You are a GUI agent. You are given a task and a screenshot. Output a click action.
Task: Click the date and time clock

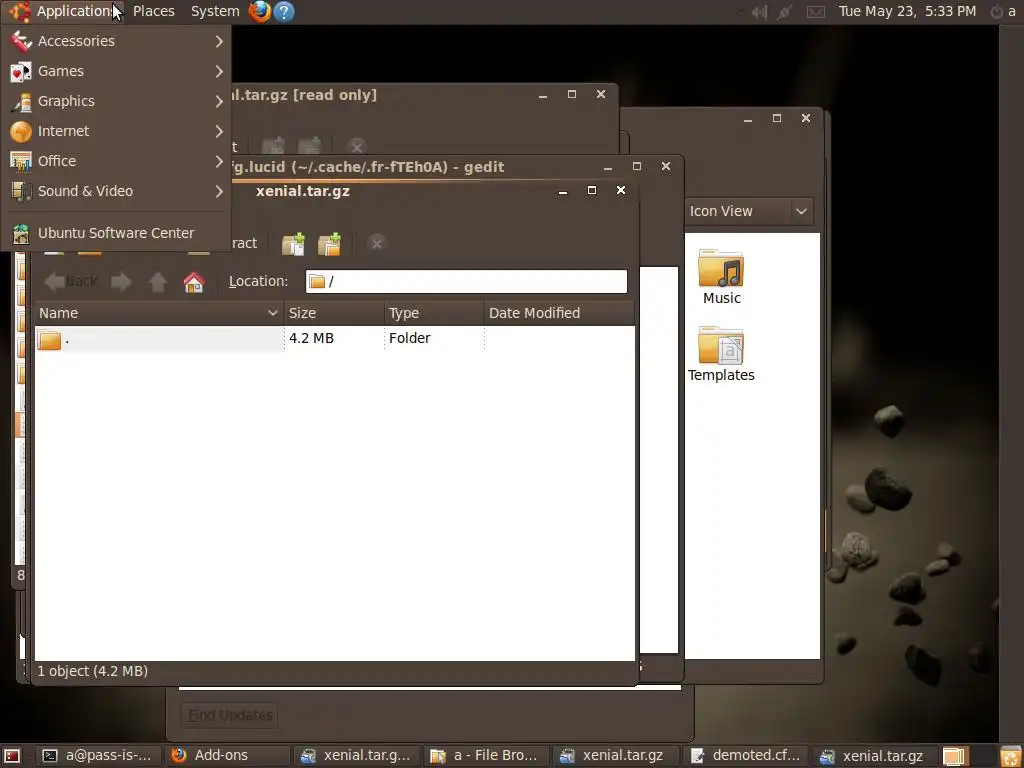click(x=907, y=11)
